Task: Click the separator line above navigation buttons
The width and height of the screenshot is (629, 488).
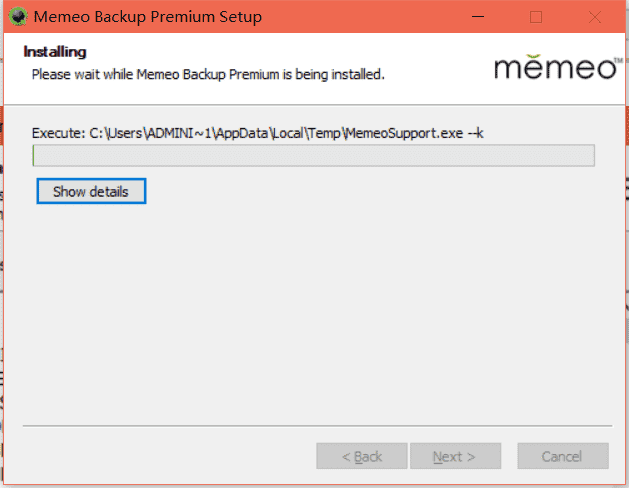Action: coord(317,425)
